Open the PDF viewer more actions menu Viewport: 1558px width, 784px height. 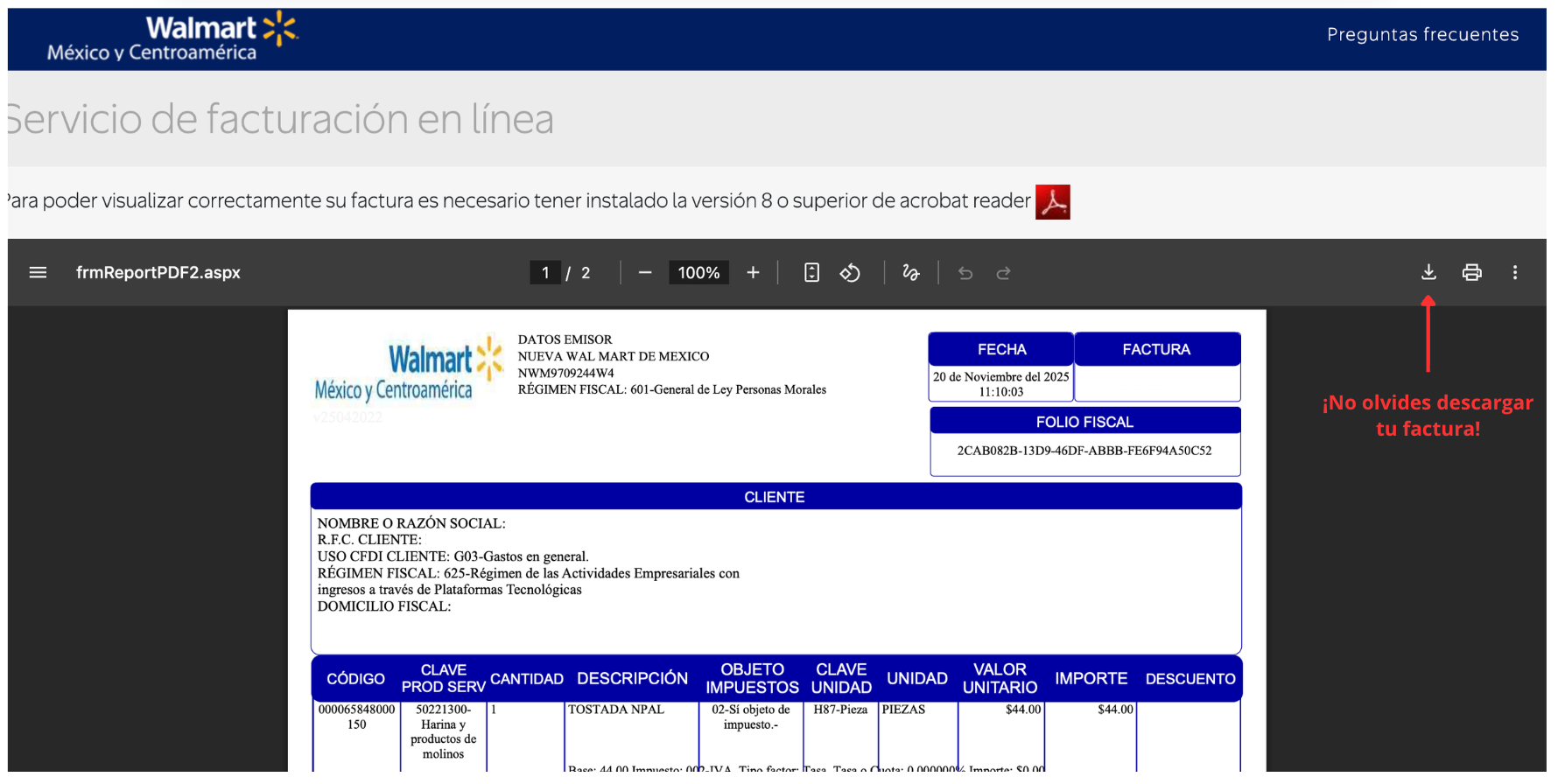coord(1515,272)
